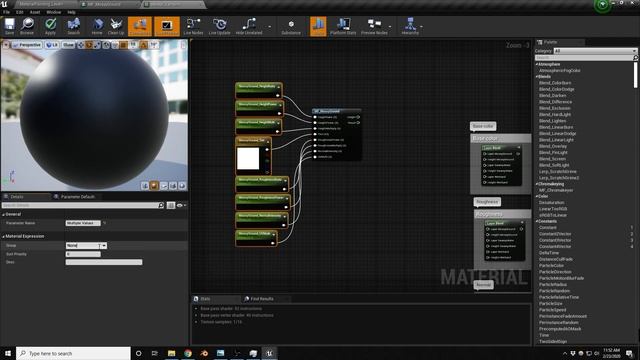Image resolution: width=640 pixels, height=360 pixels.
Task: Click the Desc text field
Action: click(x=104, y=262)
